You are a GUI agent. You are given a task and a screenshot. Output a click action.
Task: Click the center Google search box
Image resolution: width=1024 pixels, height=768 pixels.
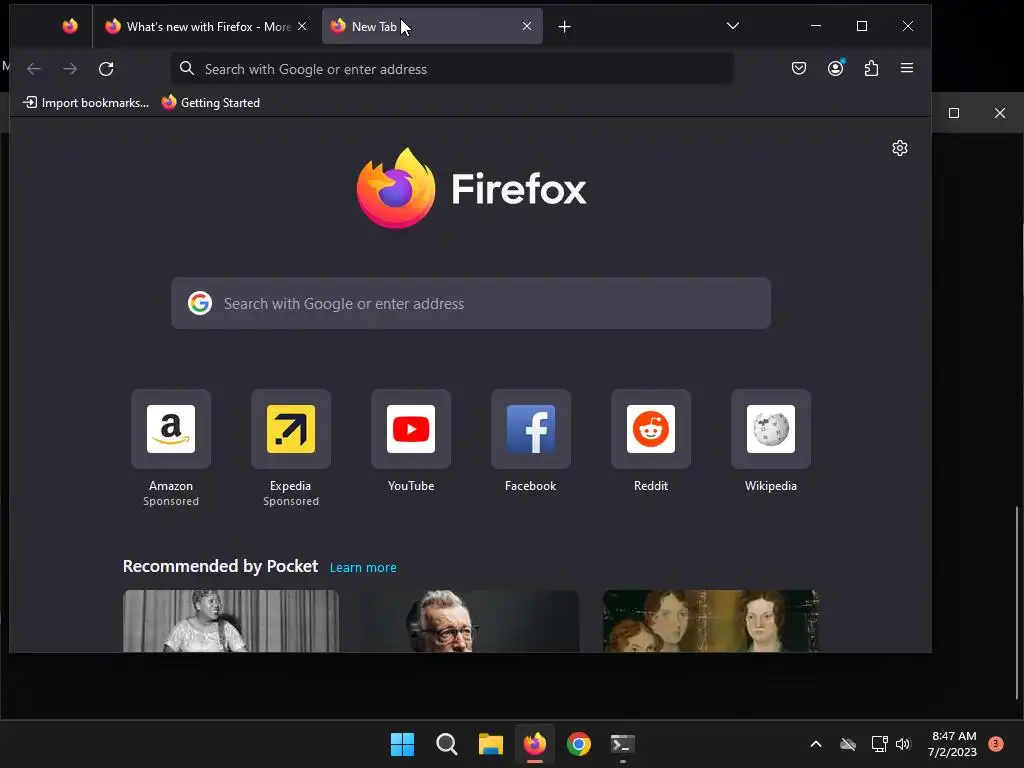click(471, 303)
